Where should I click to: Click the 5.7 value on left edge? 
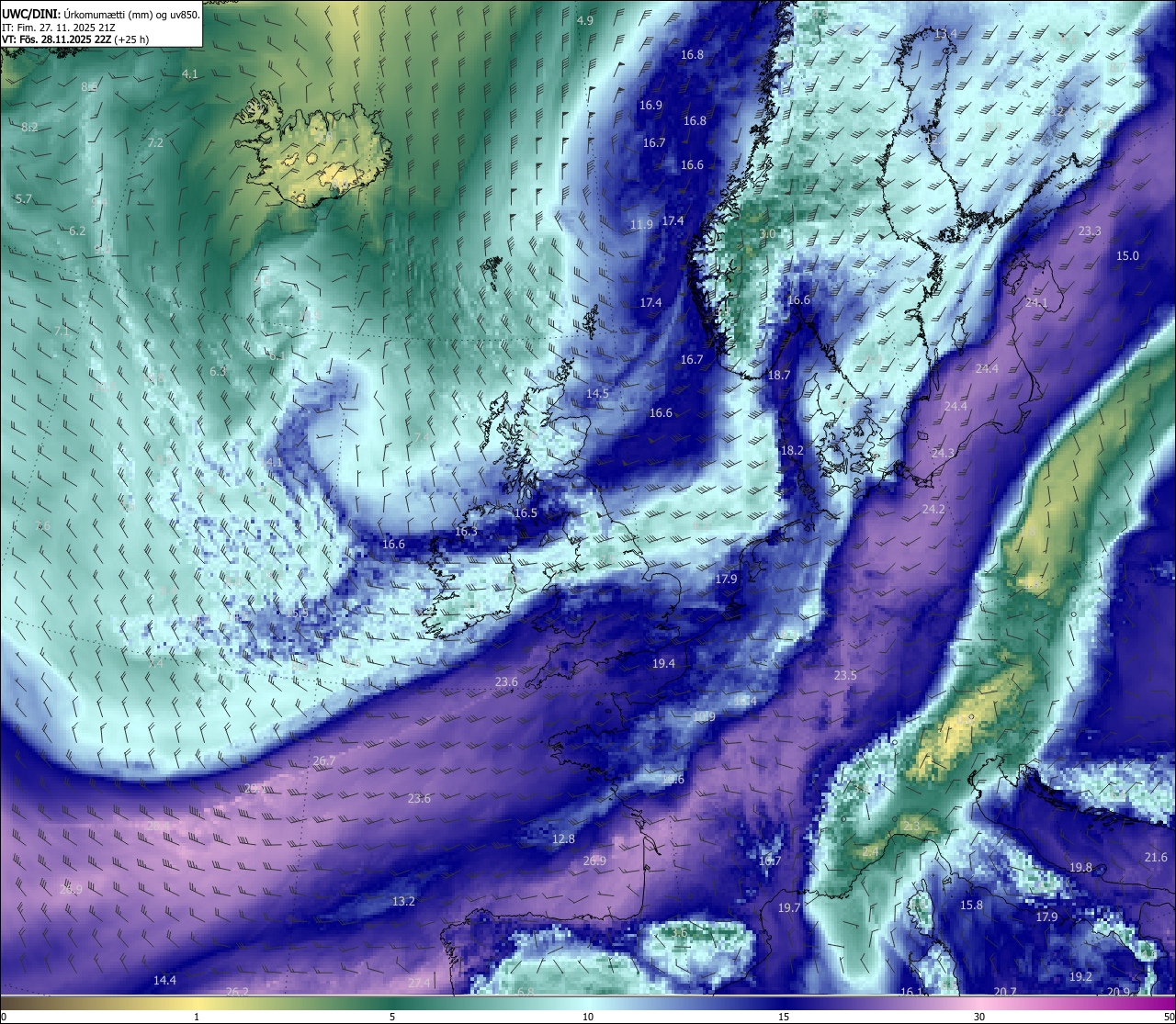tap(24, 198)
